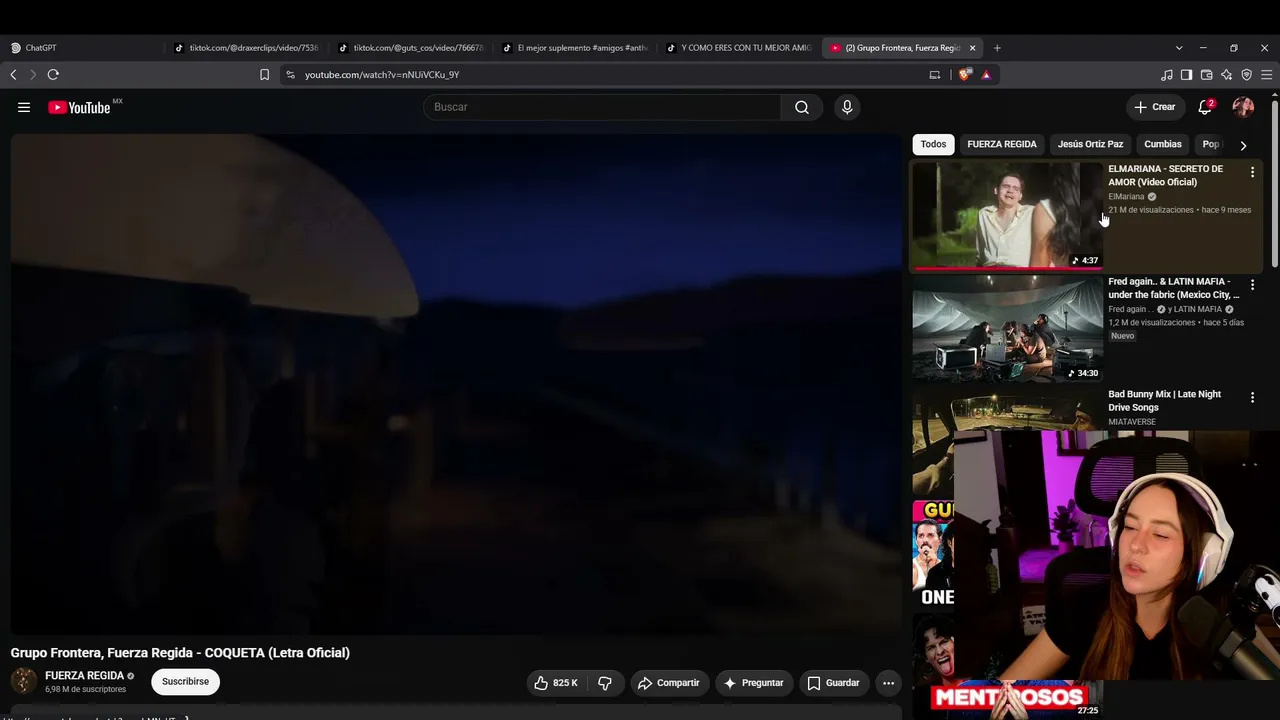The height and width of the screenshot is (720, 1280).
Task: Open the FUERZA REGIDA channel name link
Action: [x=84, y=676]
